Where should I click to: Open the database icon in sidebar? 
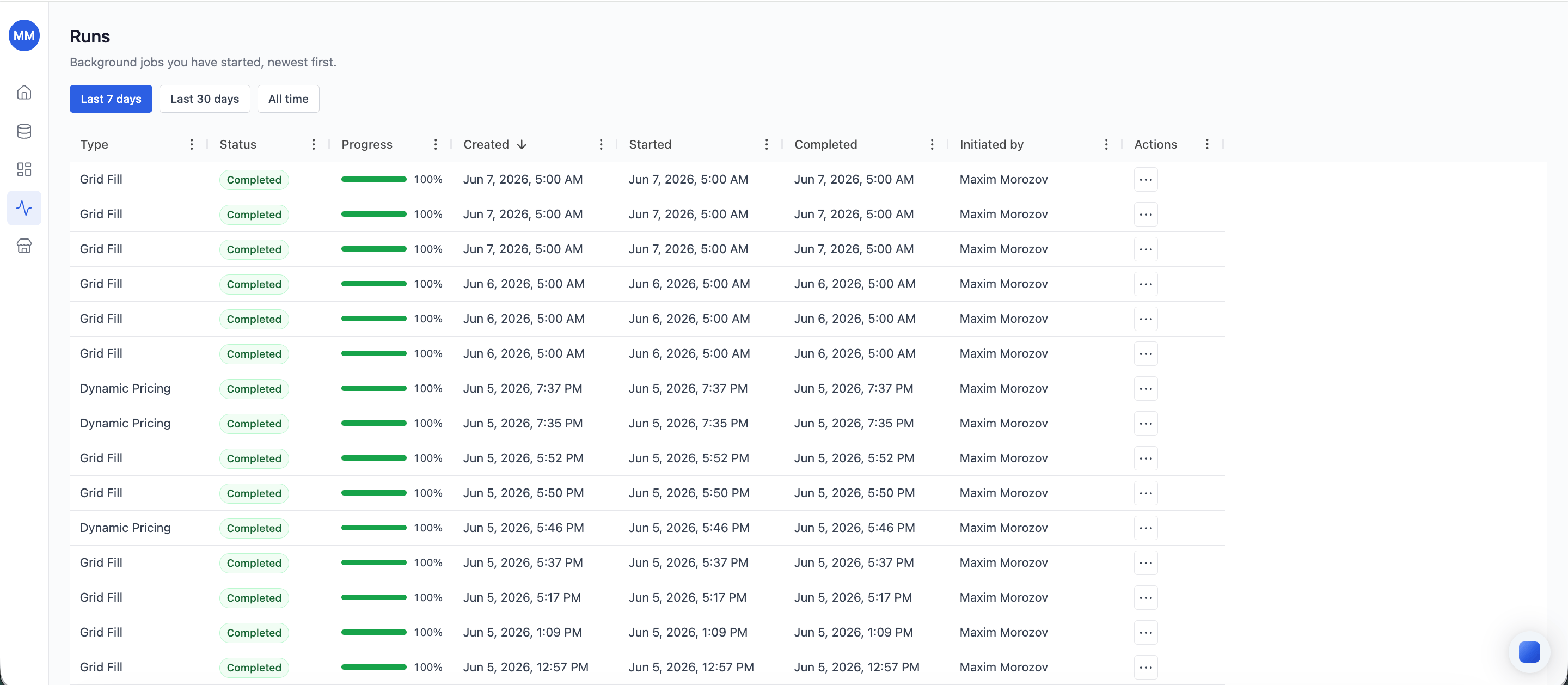[24, 131]
